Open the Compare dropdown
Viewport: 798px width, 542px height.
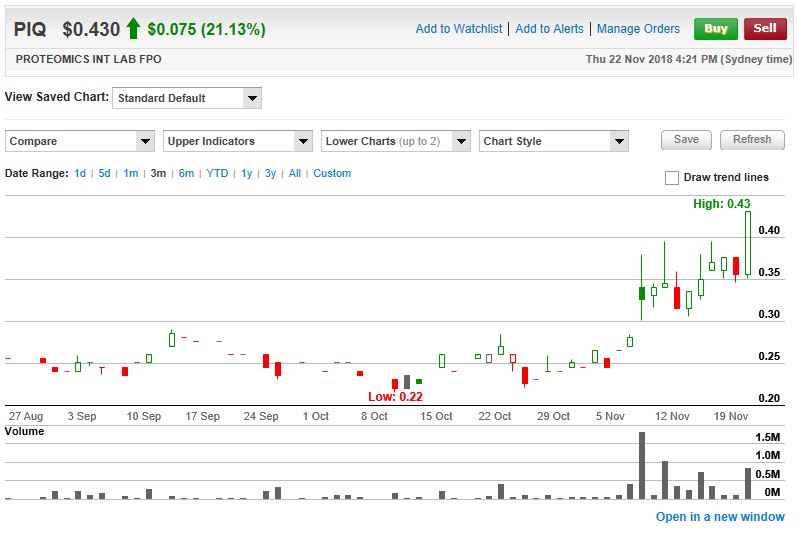point(80,141)
